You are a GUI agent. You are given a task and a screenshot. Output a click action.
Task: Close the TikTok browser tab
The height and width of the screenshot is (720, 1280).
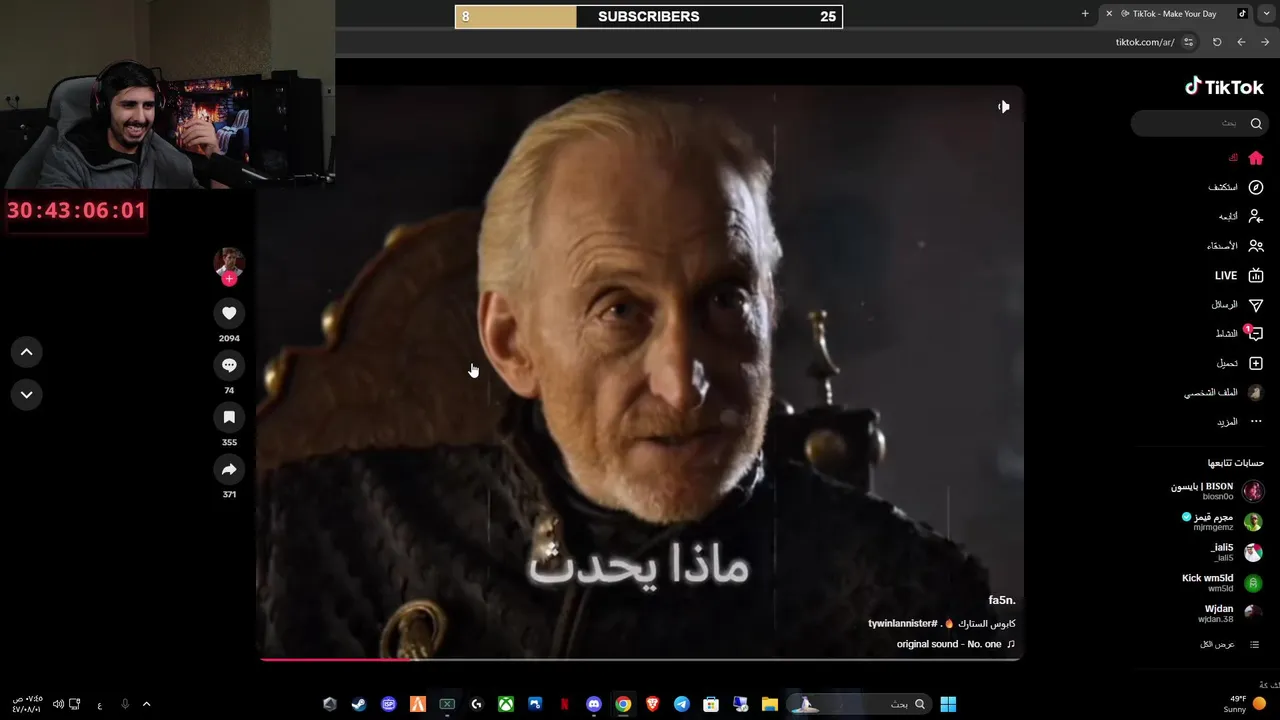(x=1109, y=14)
